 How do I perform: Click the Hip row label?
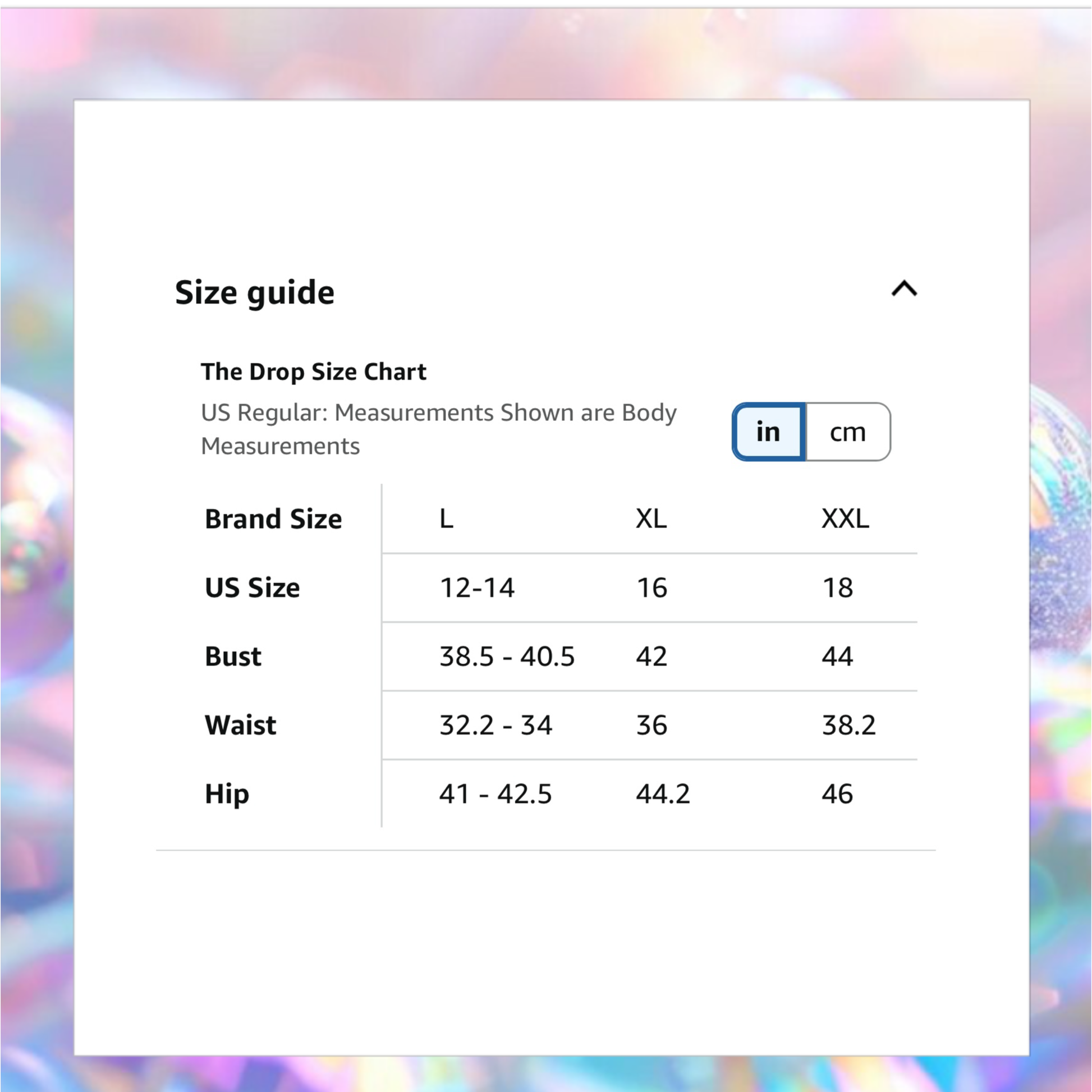pos(227,794)
